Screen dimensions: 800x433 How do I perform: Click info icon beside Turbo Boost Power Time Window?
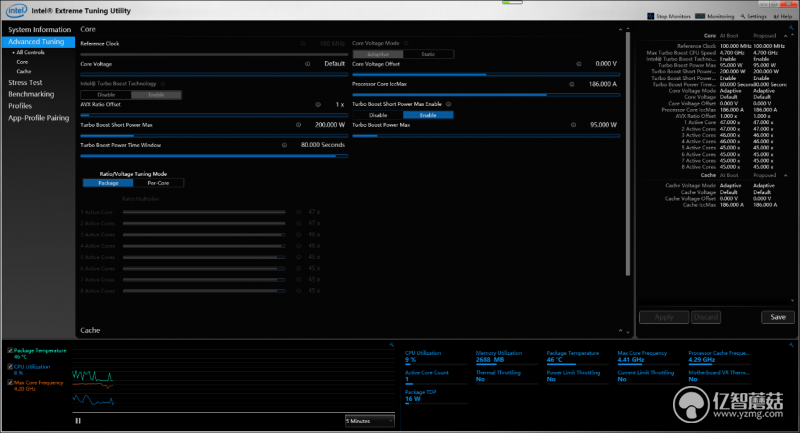pos(284,145)
